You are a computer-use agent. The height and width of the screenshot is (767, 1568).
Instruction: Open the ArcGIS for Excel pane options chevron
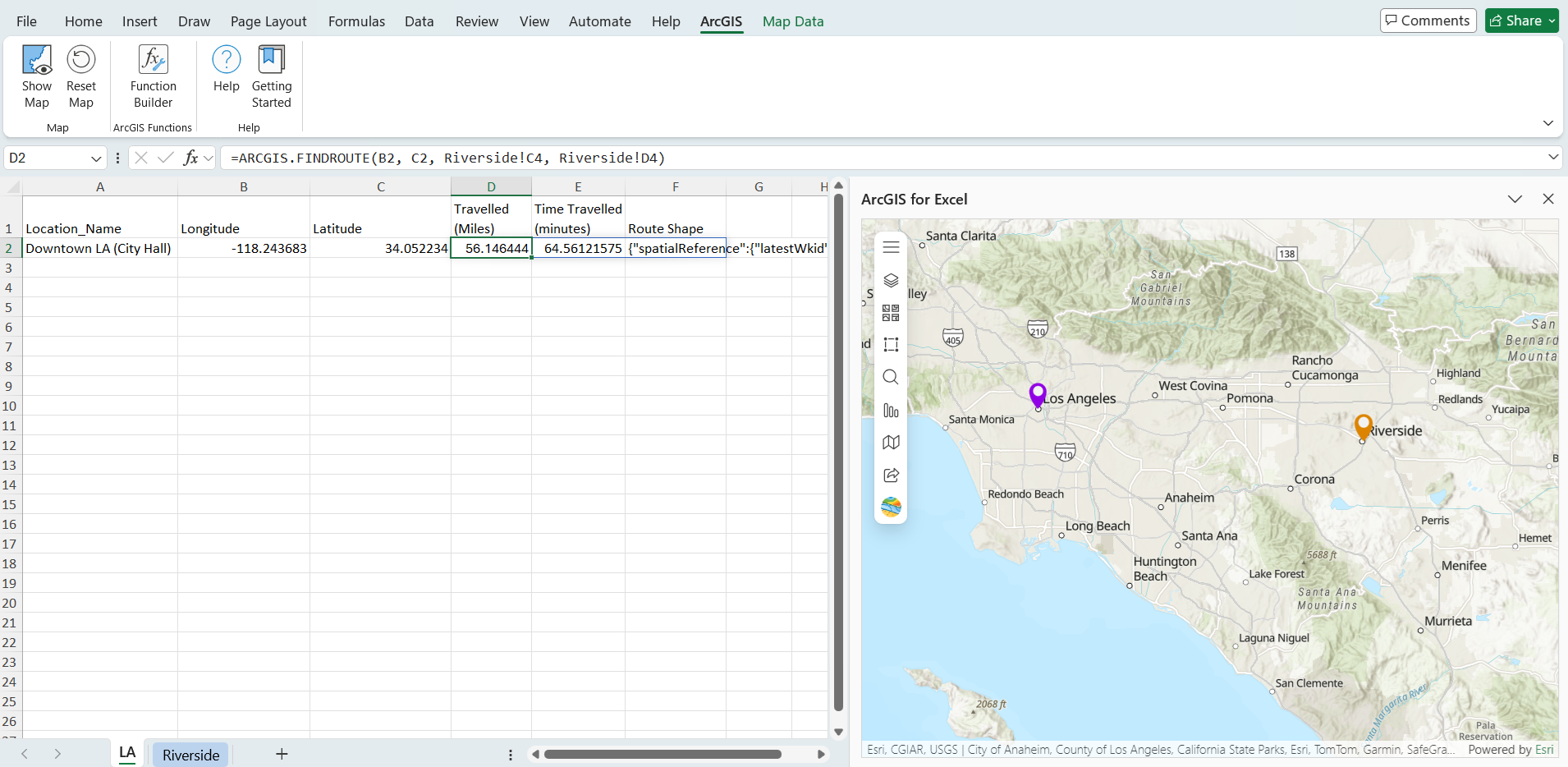coord(1515,200)
